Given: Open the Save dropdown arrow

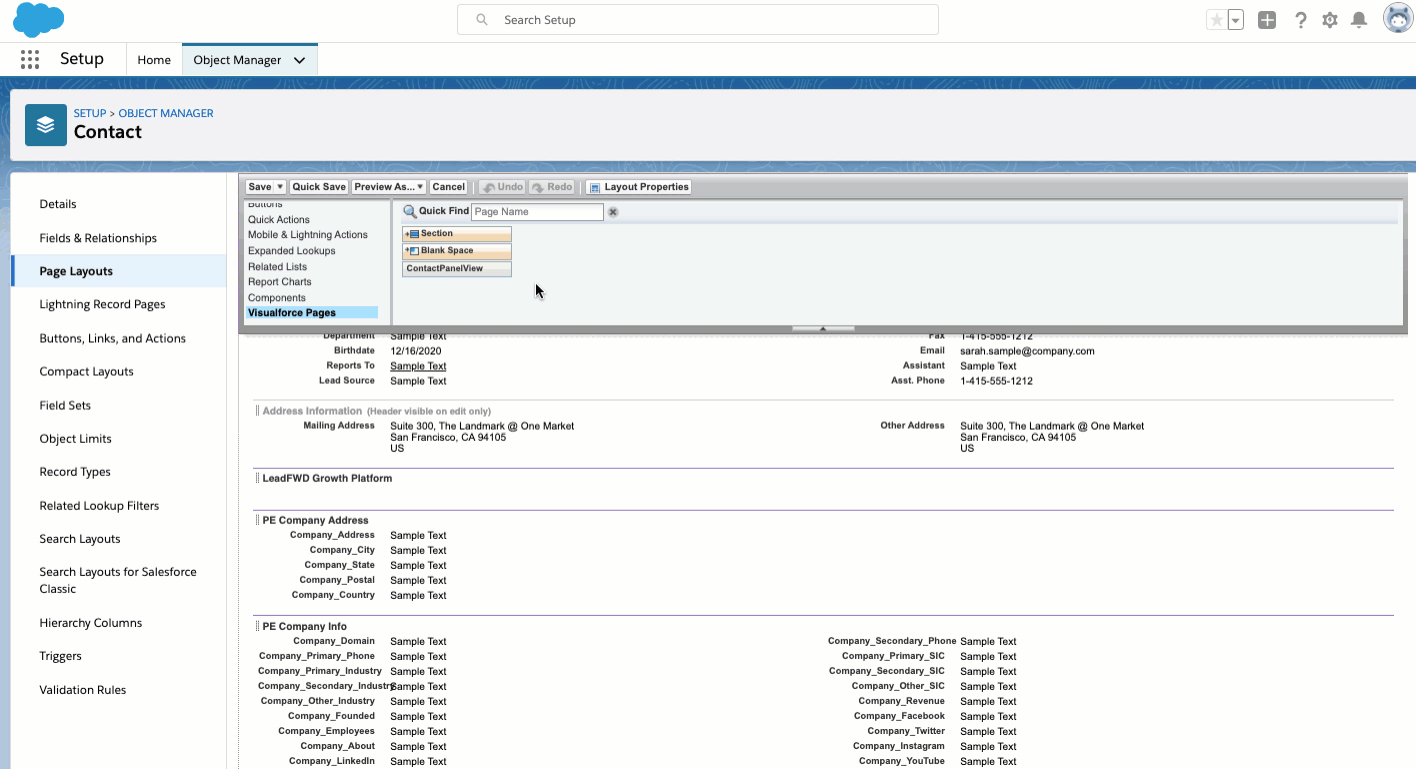Looking at the screenshot, I should (x=280, y=187).
